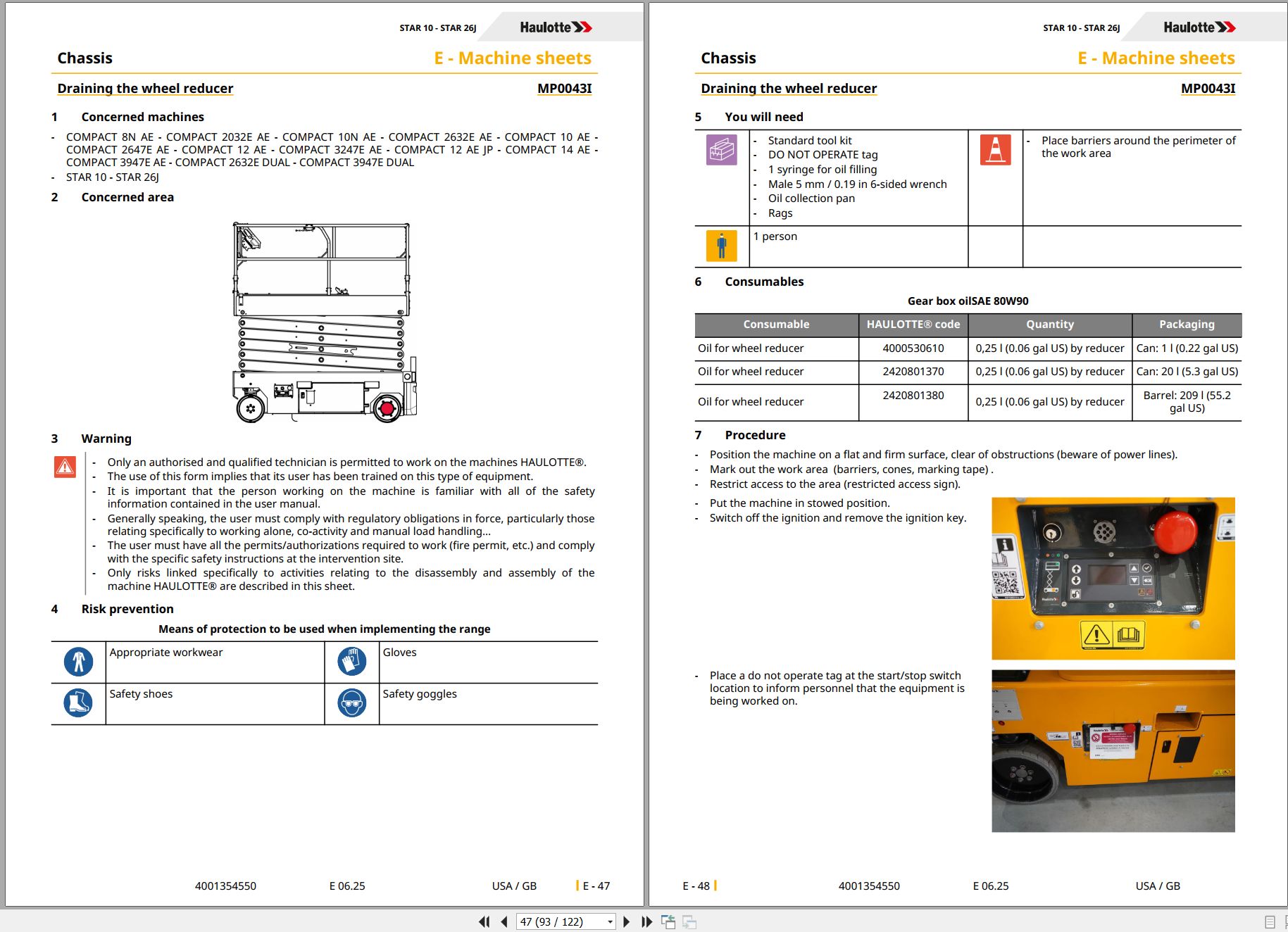Click page number E - 48 in the footer

click(x=696, y=886)
